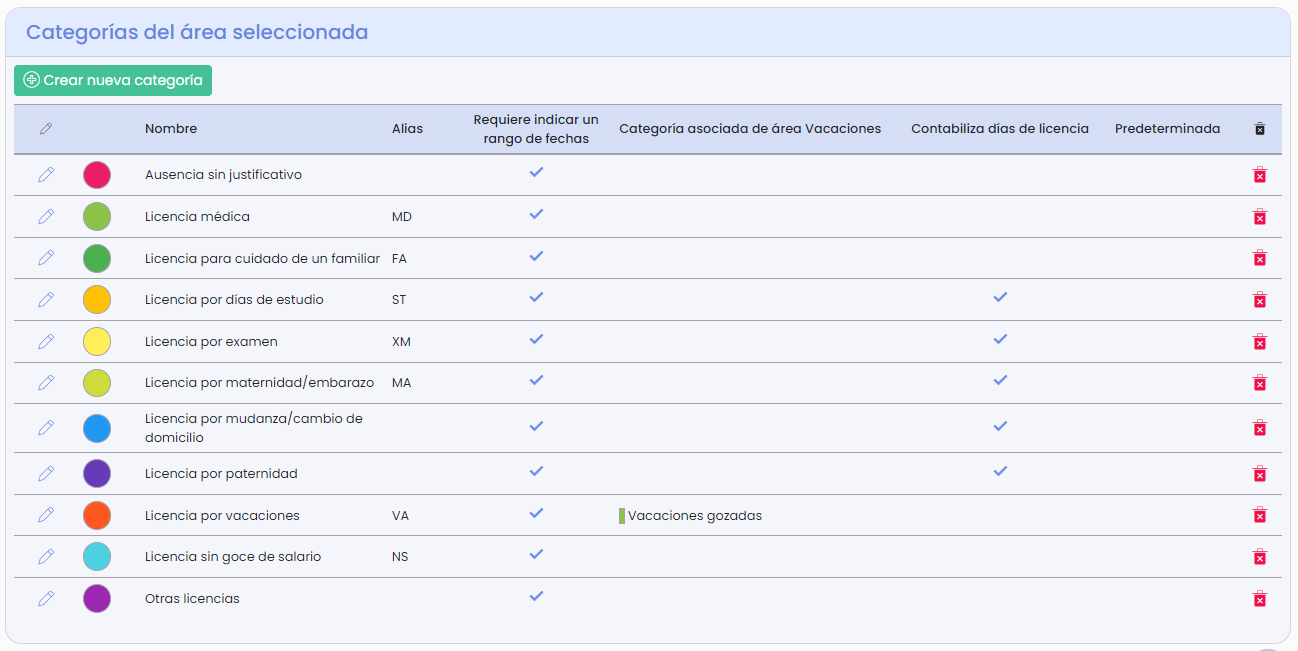Image resolution: width=1298 pixels, height=651 pixels.
Task: Delete the "Otras licencias" category
Action: (1259, 598)
